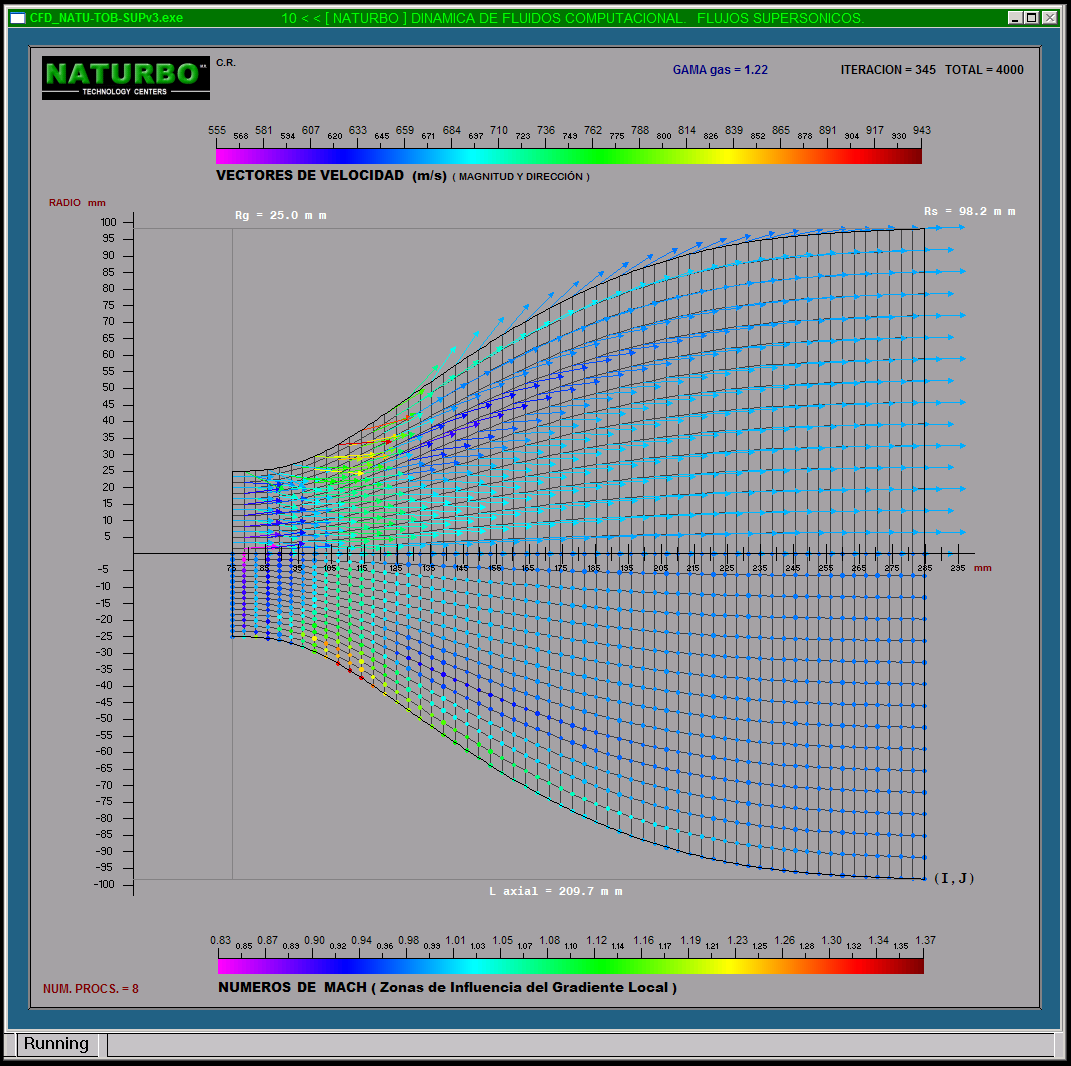1071x1066 pixels.
Task: Click the application icon in the title bar
Action: click(x=18, y=18)
